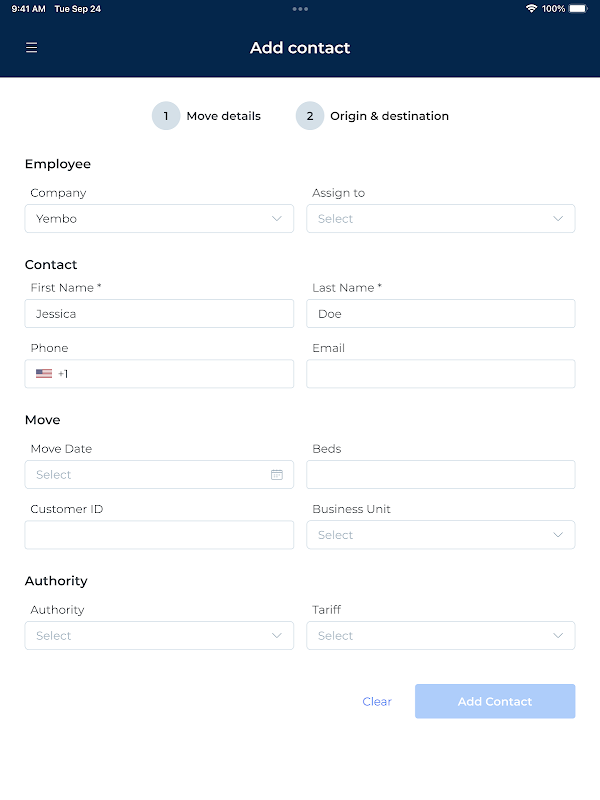The image size is (600, 800).
Task: Go to Origin & destination step
Action: click(x=389, y=116)
